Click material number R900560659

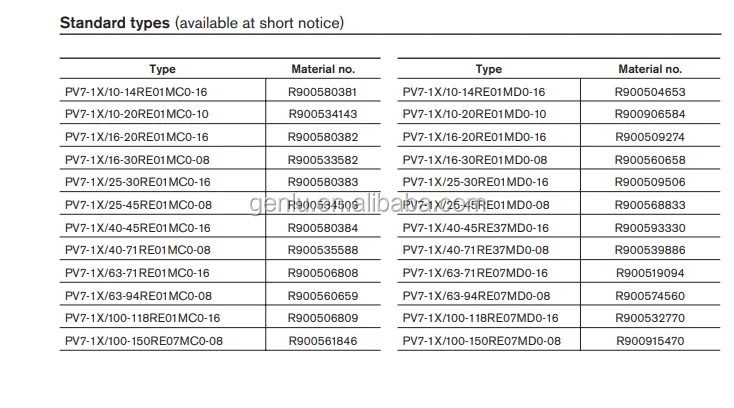[322, 296]
